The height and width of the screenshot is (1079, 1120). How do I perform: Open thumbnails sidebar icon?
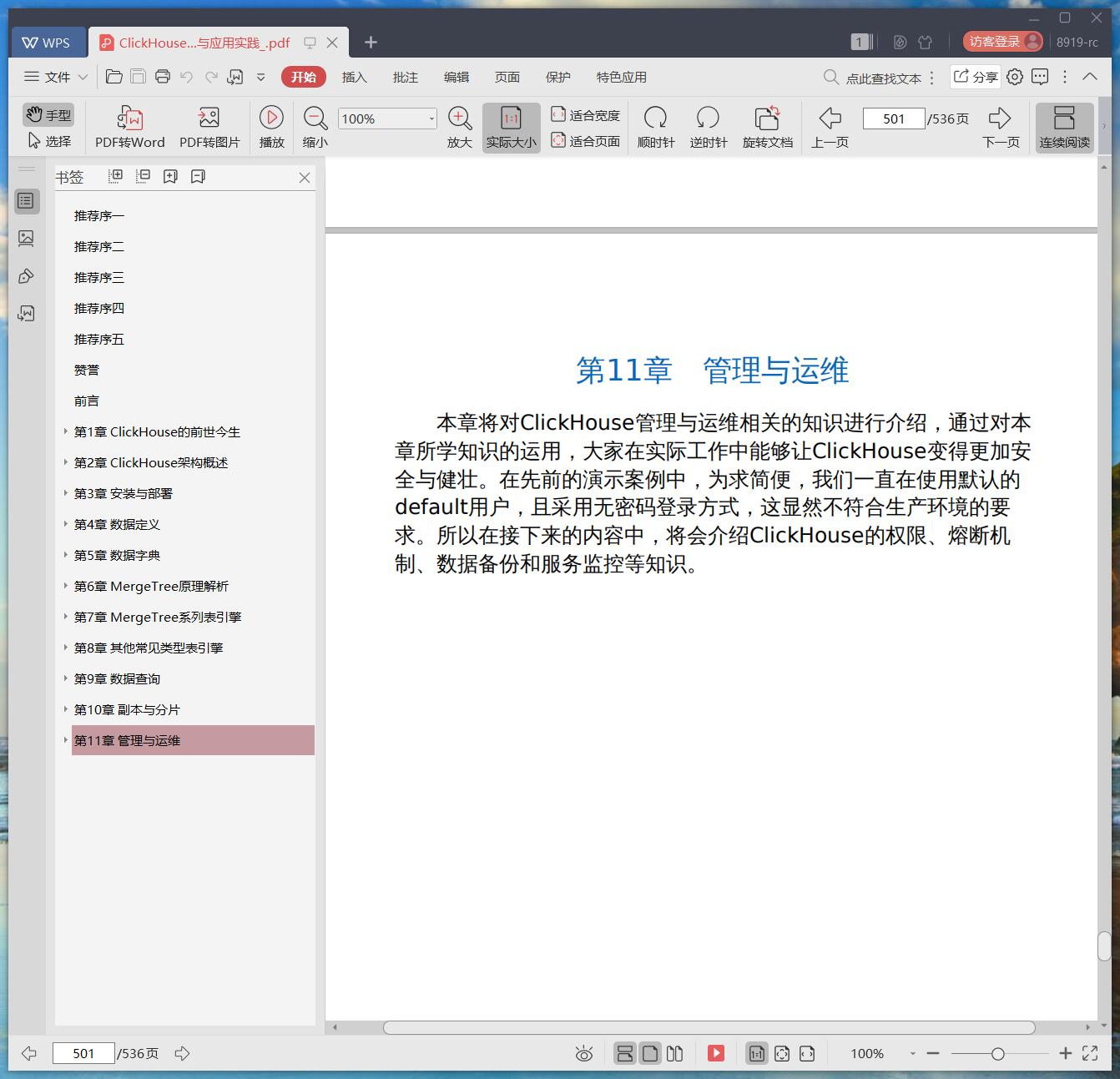26,239
